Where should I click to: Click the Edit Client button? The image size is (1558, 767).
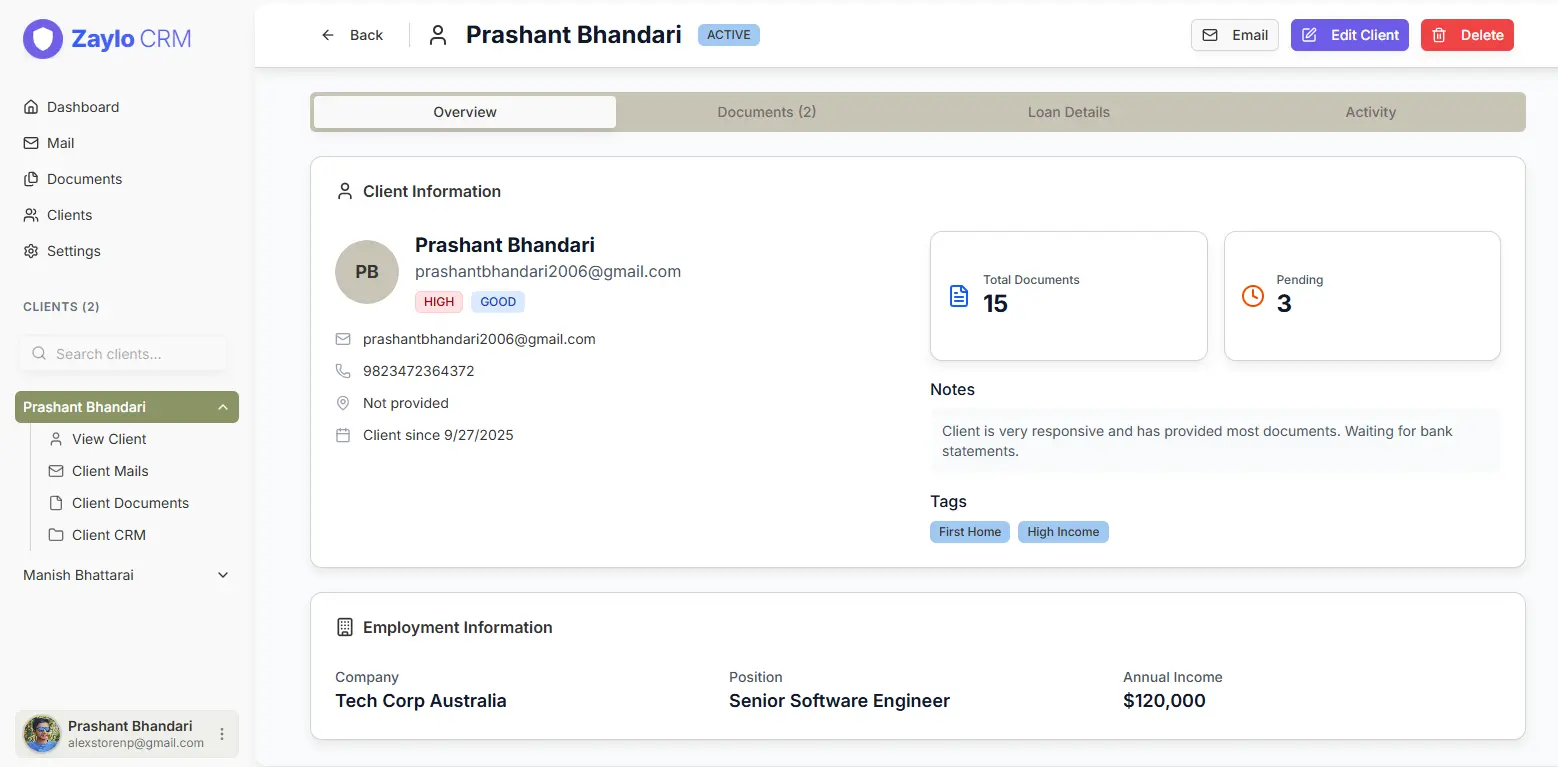(x=1349, y=34)
